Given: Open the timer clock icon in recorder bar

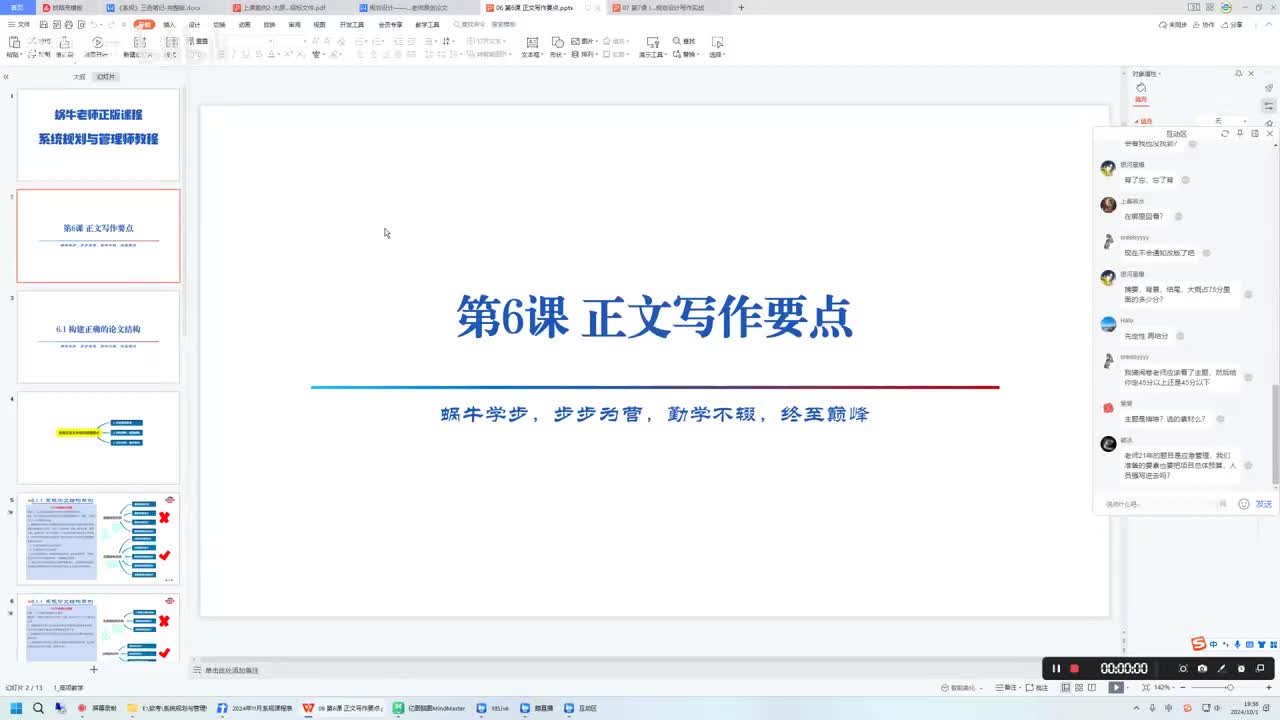Looking at the screenshot, I should 1241,668.
